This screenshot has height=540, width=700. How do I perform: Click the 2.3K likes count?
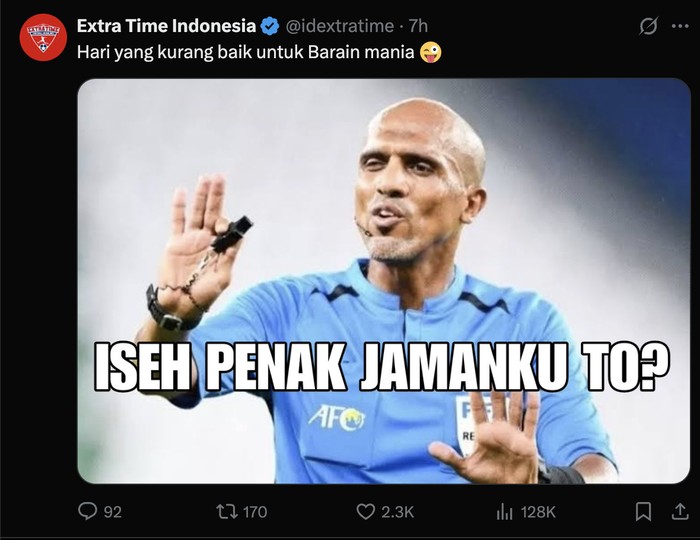pyautogui.click(x=397, y=512)
